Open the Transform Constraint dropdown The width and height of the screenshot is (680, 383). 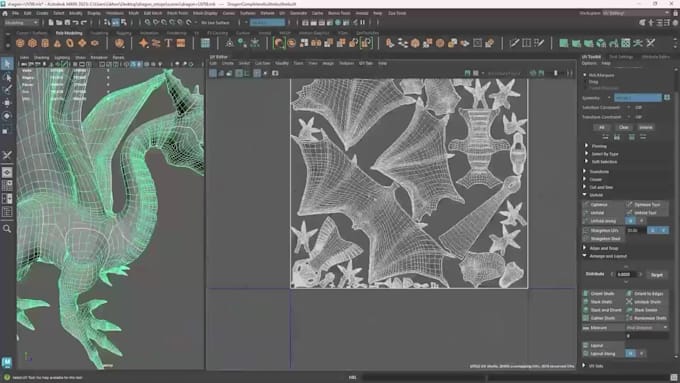[628, 117]
